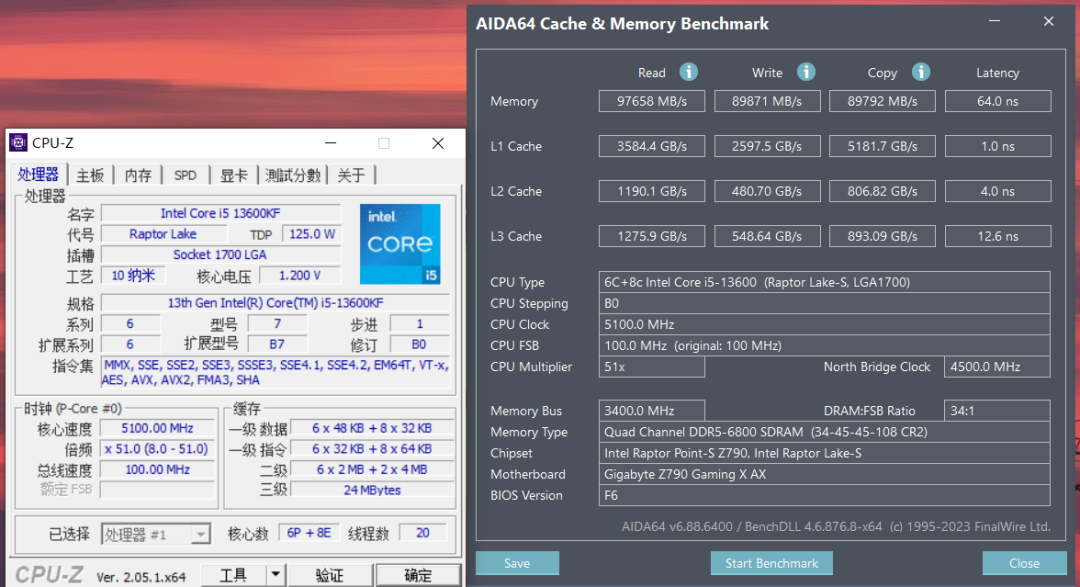Viewport: 1080px width, 587px height.
Task: Click the core voltage value 1.200 V
Action: coord(300,276)
